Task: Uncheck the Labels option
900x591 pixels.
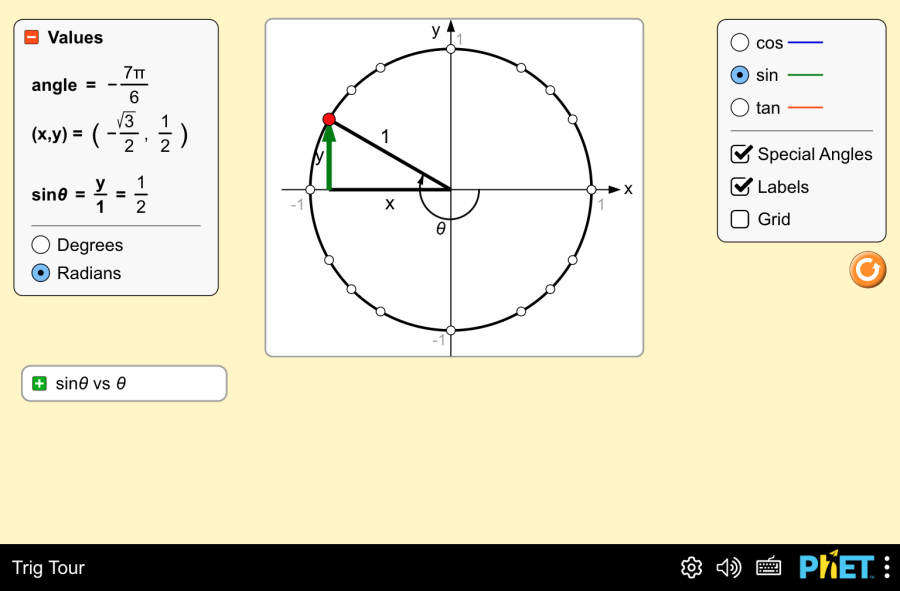Action: click(740, 187)
